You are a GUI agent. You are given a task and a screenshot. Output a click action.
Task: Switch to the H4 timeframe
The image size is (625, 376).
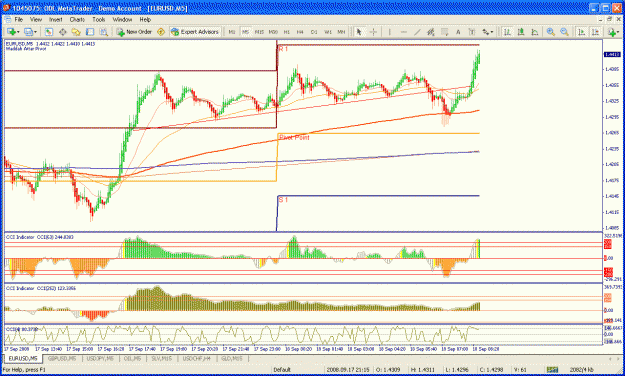point(300,32)
